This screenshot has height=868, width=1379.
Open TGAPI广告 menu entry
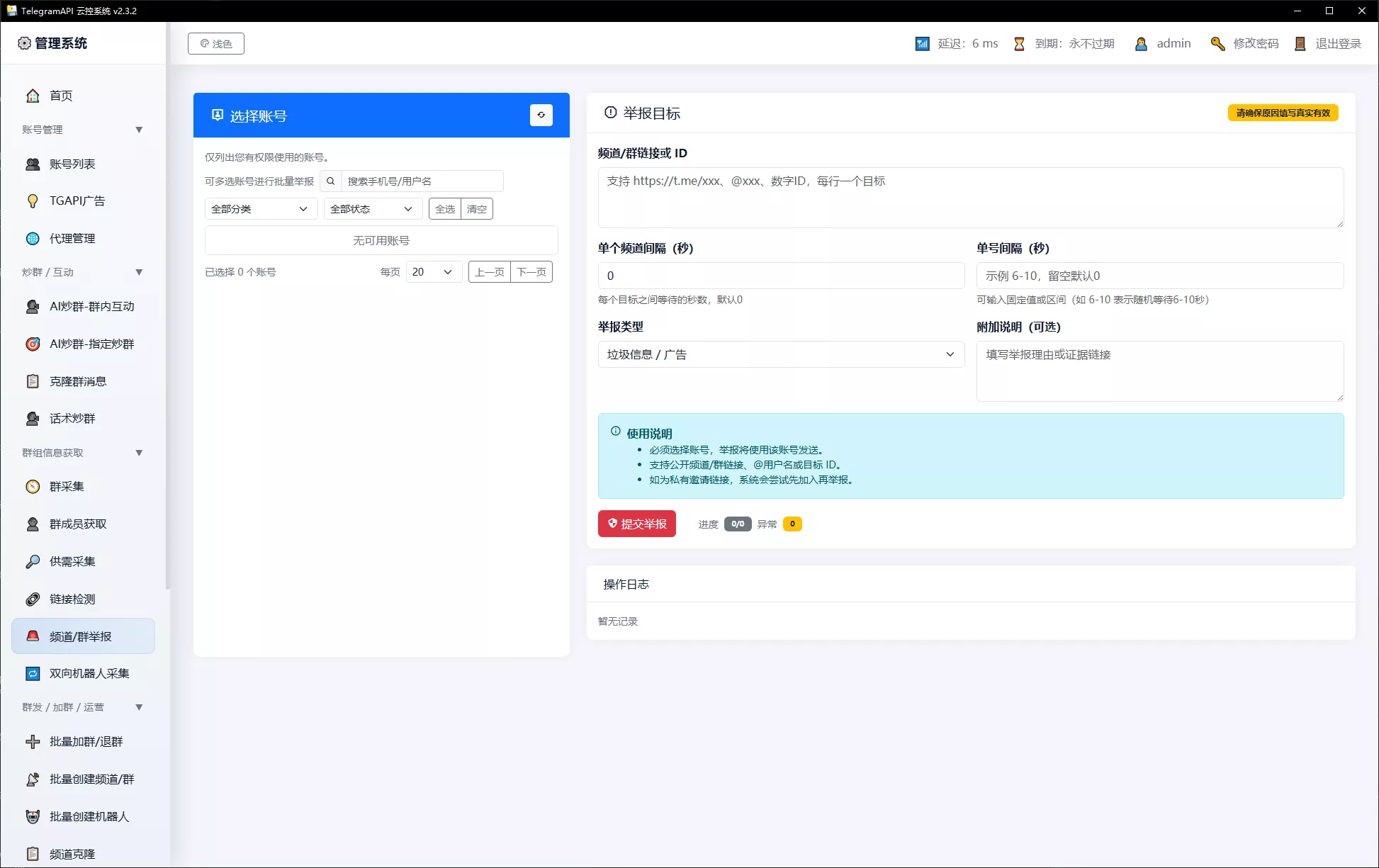coord(83,201)
